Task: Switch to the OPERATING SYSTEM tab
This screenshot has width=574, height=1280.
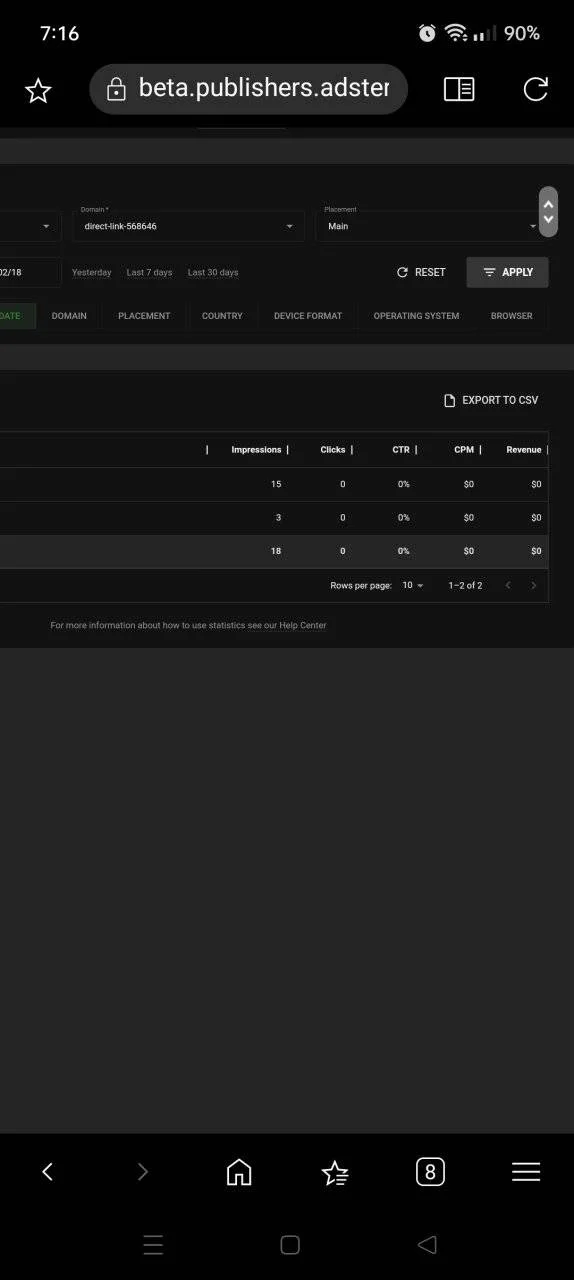Action: coord(416,316)
